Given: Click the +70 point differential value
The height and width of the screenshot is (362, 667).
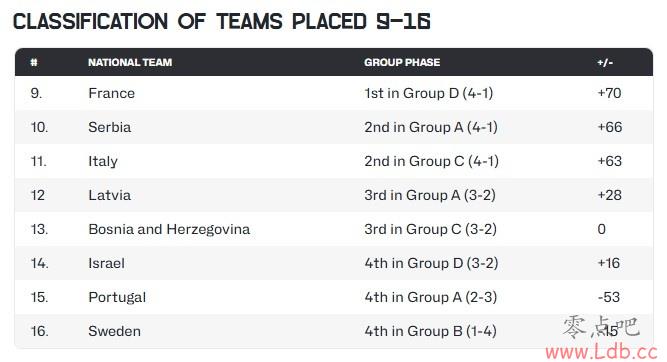Looking at the screenshot, I should click(609, 93).
